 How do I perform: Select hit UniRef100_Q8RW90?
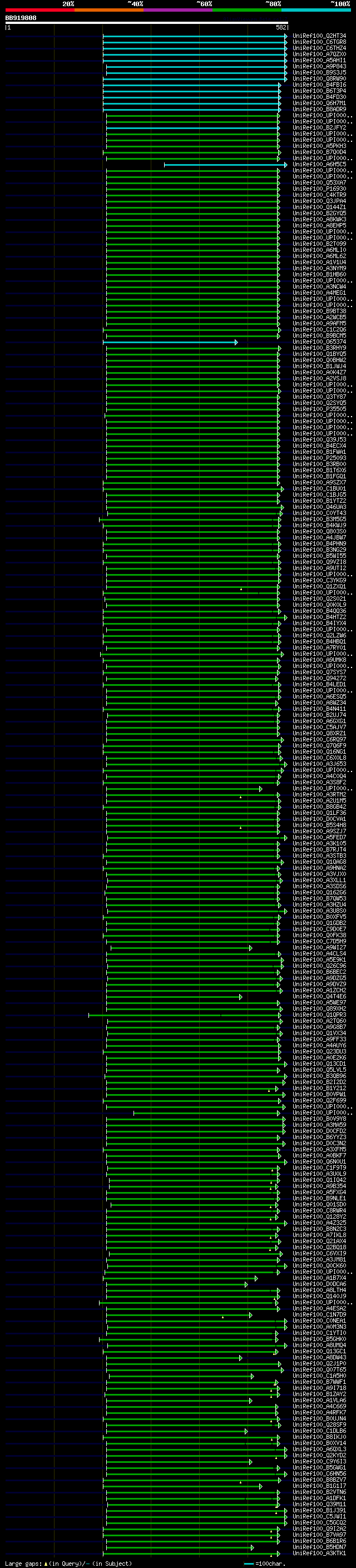(x=319, y=78)
